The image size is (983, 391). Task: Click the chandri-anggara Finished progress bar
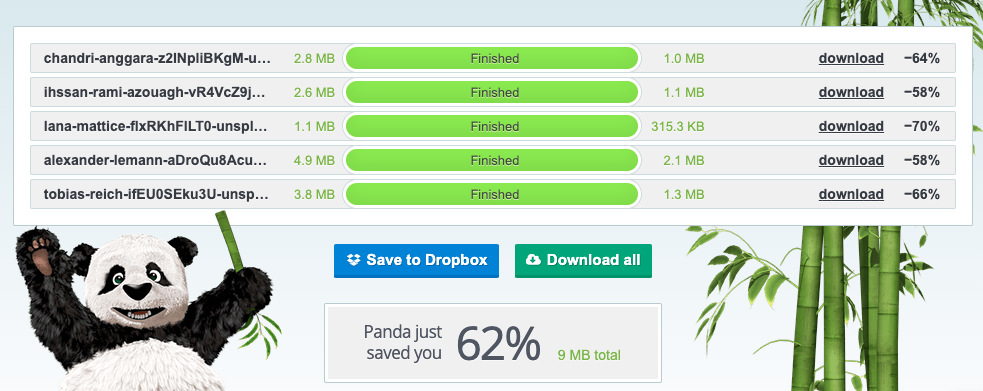(x=492, y=58)
